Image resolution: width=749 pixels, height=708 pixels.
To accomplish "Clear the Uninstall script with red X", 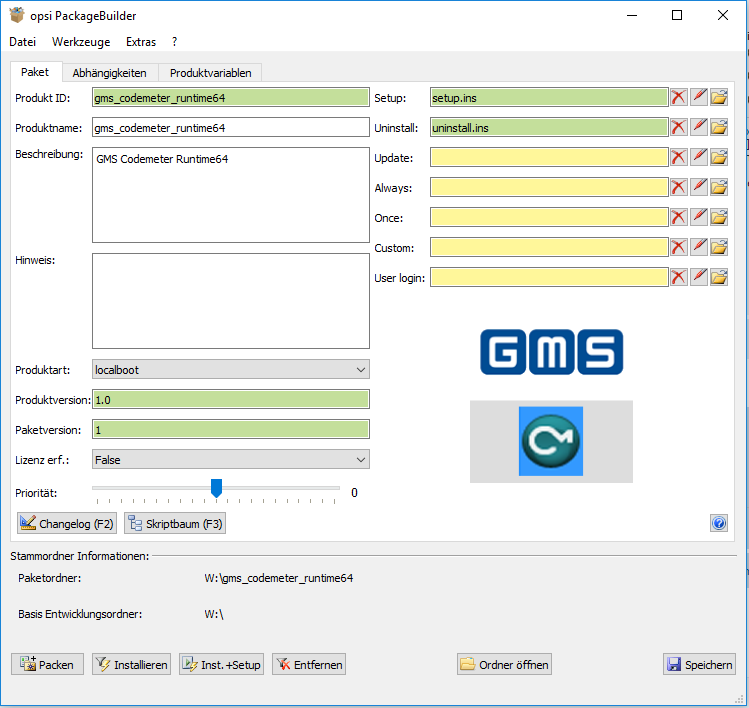I will tap(678, 128).
